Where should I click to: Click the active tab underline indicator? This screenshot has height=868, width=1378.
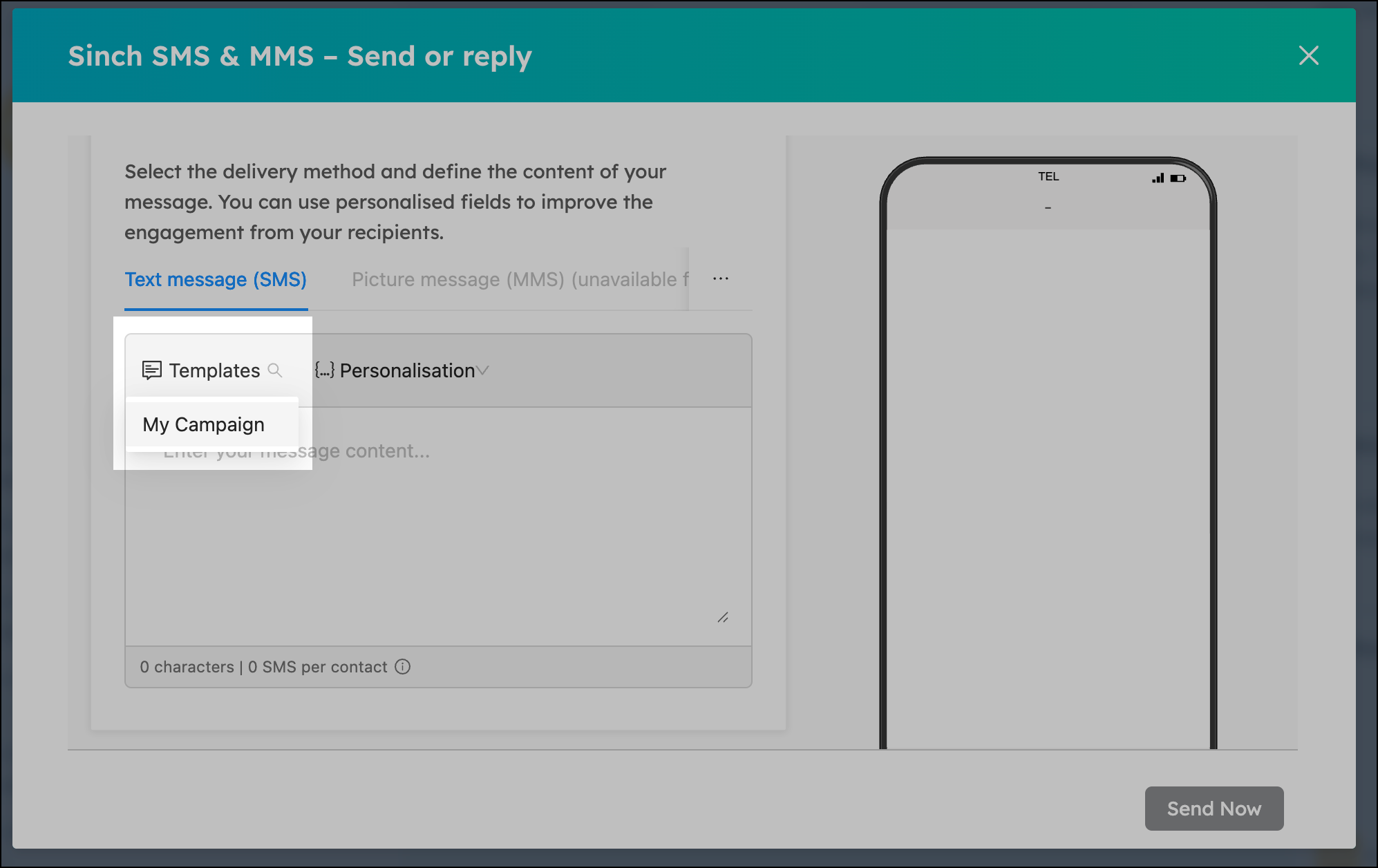[x=216, y=310]
